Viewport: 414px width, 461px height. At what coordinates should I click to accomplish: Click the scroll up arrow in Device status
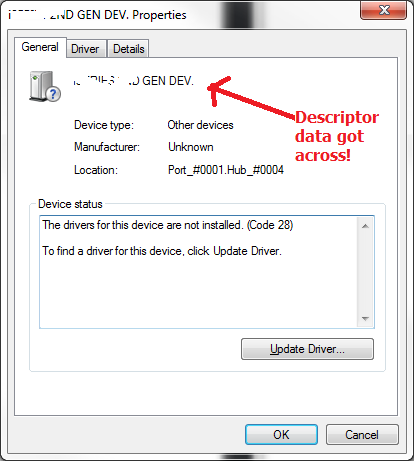[365, 226]
